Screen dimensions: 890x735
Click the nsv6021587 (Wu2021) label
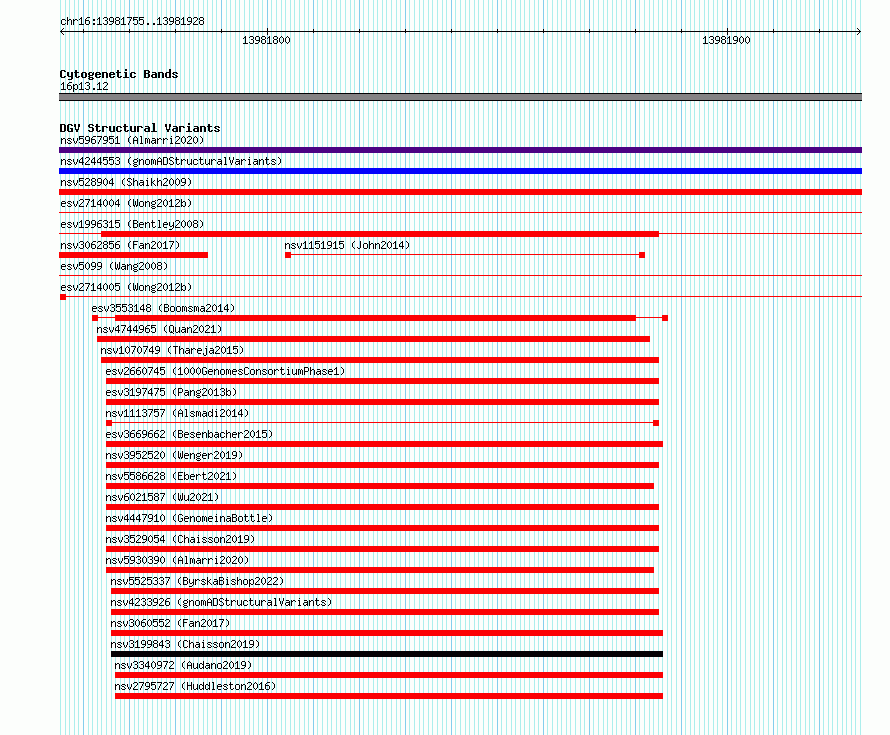pyautogui.click(x=162, y=497)
